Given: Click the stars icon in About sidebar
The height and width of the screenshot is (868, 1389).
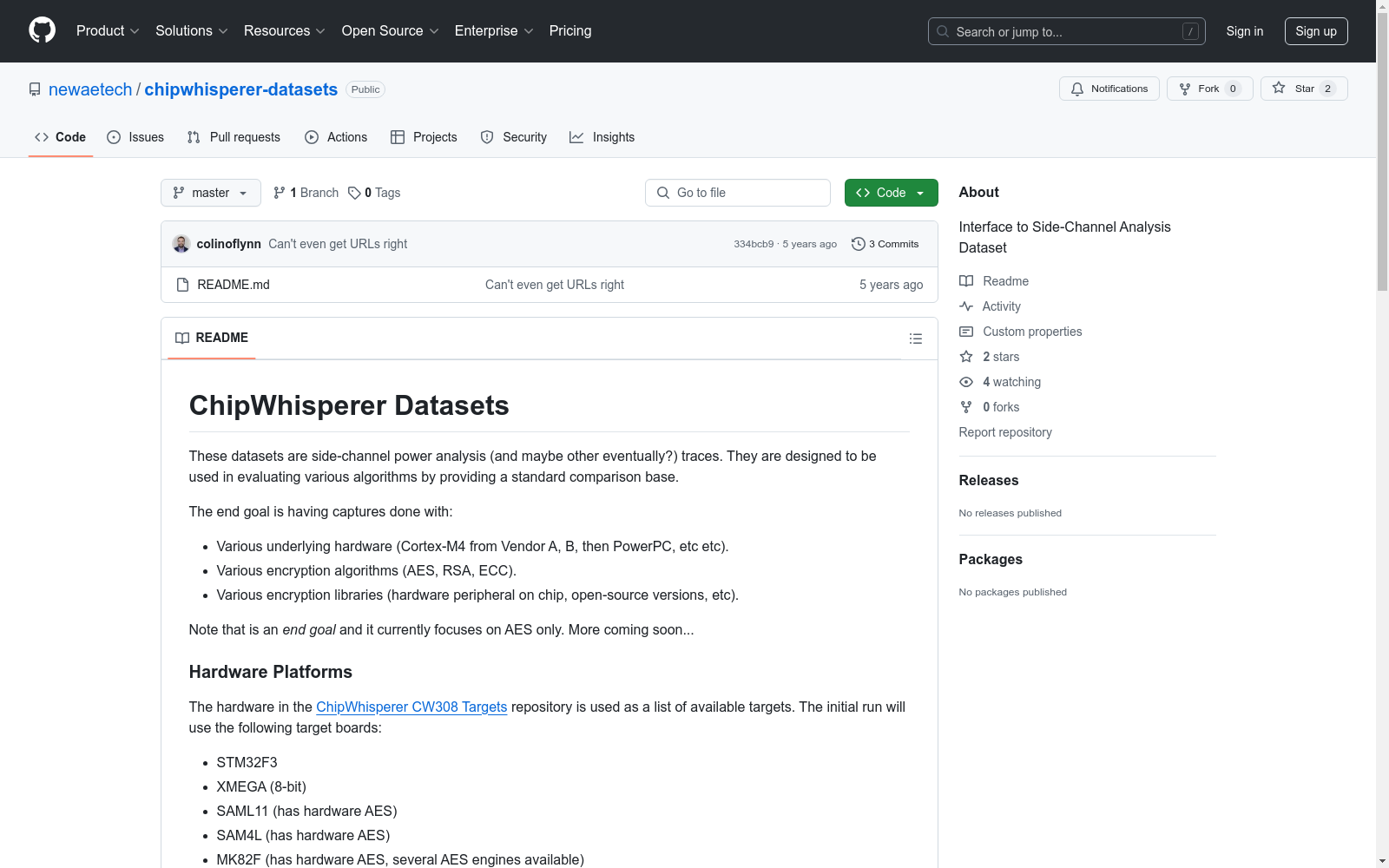Looking at the screenshot, I should [x=966, y=357].
